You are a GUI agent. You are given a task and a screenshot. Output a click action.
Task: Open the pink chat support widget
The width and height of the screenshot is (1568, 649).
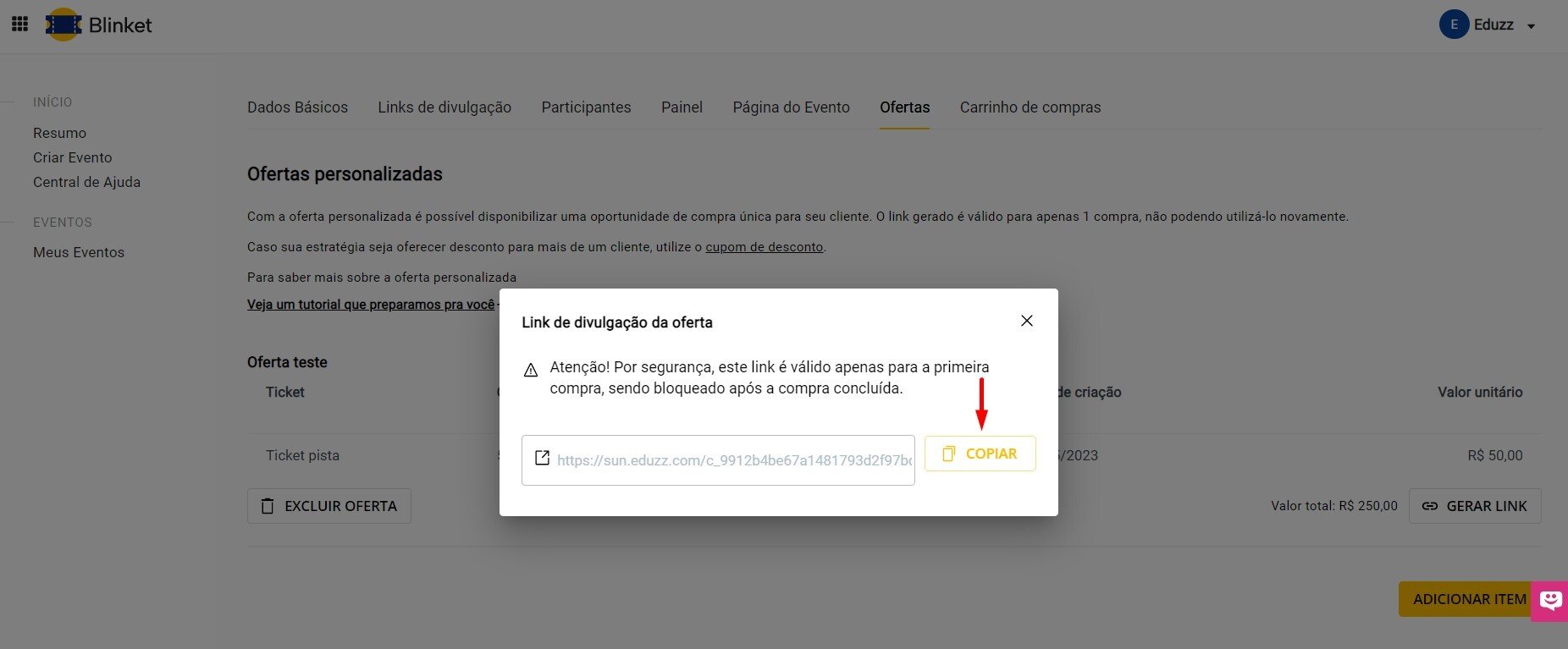(x=1550, y=601)
